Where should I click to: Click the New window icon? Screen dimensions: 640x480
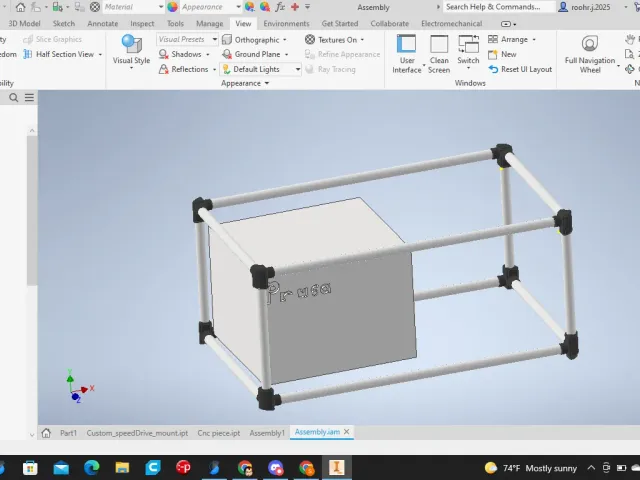pyautogui.click(x=493, y=54)
